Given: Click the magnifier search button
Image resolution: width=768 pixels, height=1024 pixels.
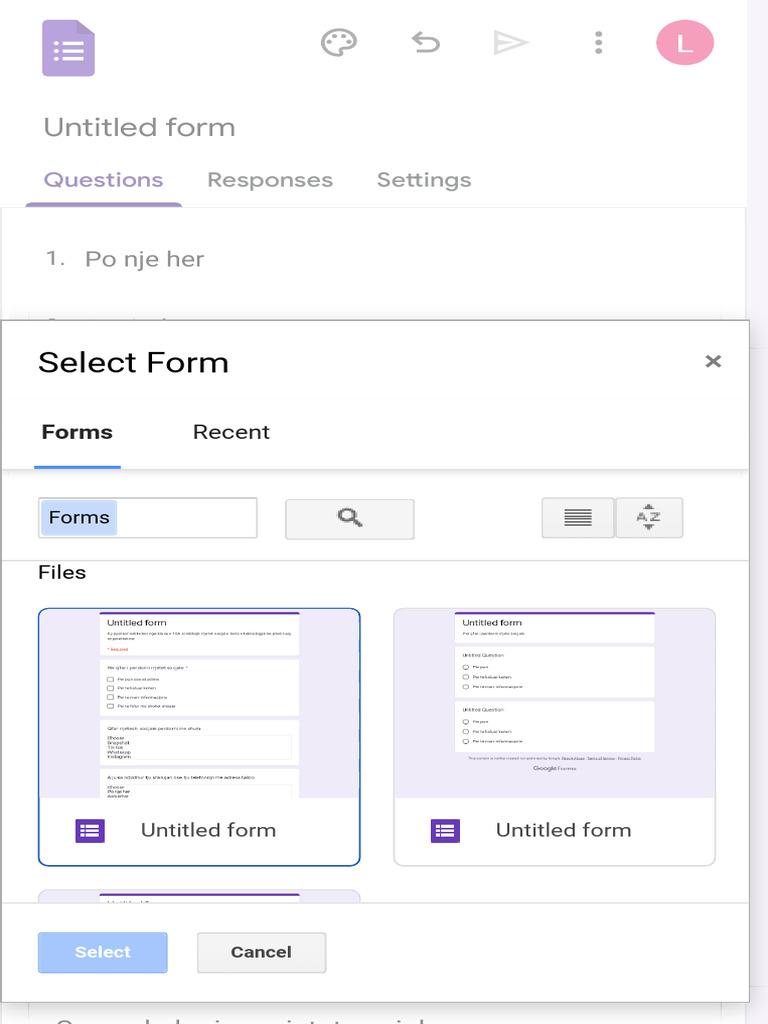Looking at the screenshot, I should point(349,518).
